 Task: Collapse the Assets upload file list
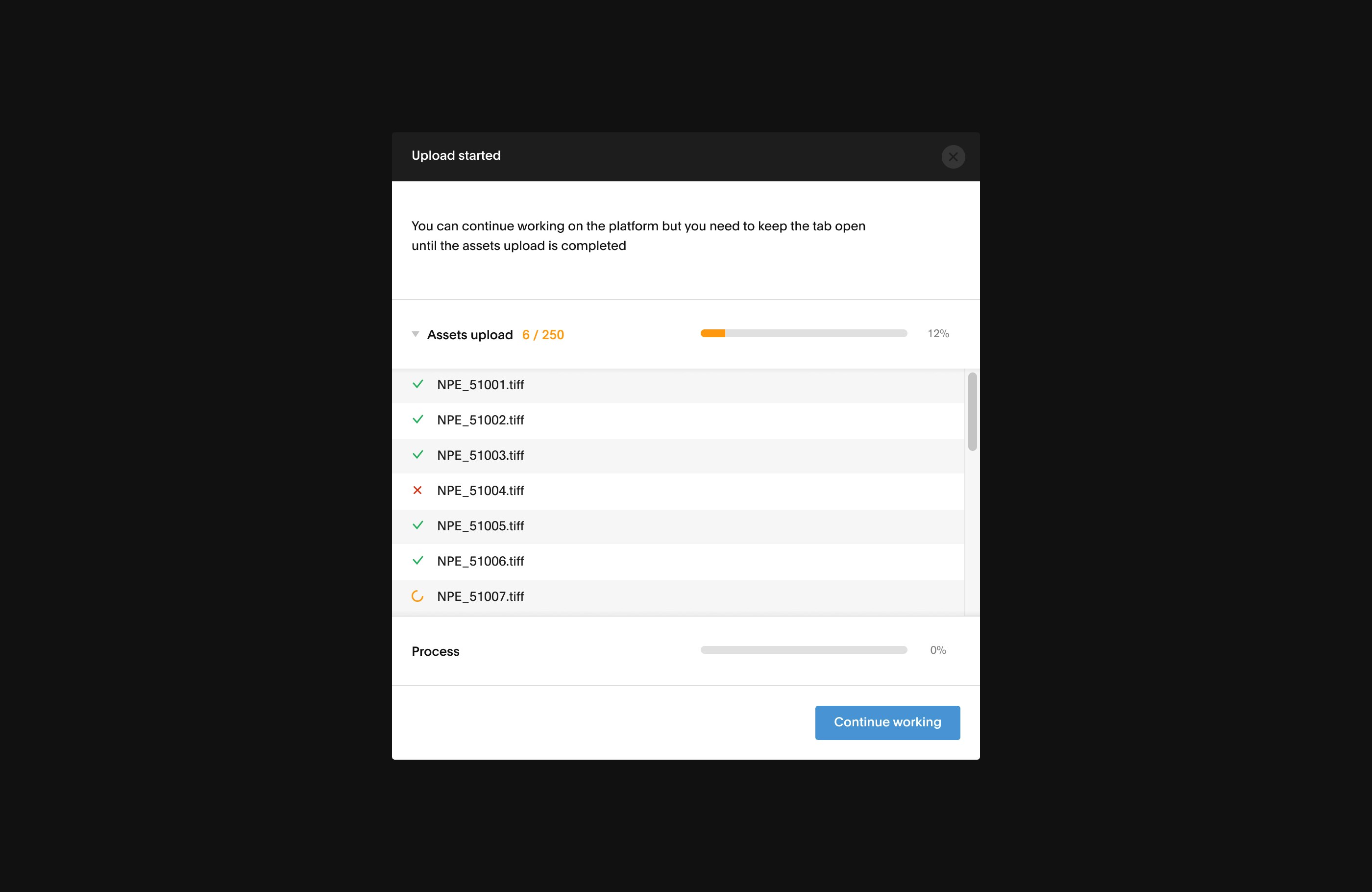tap(415, 334)
